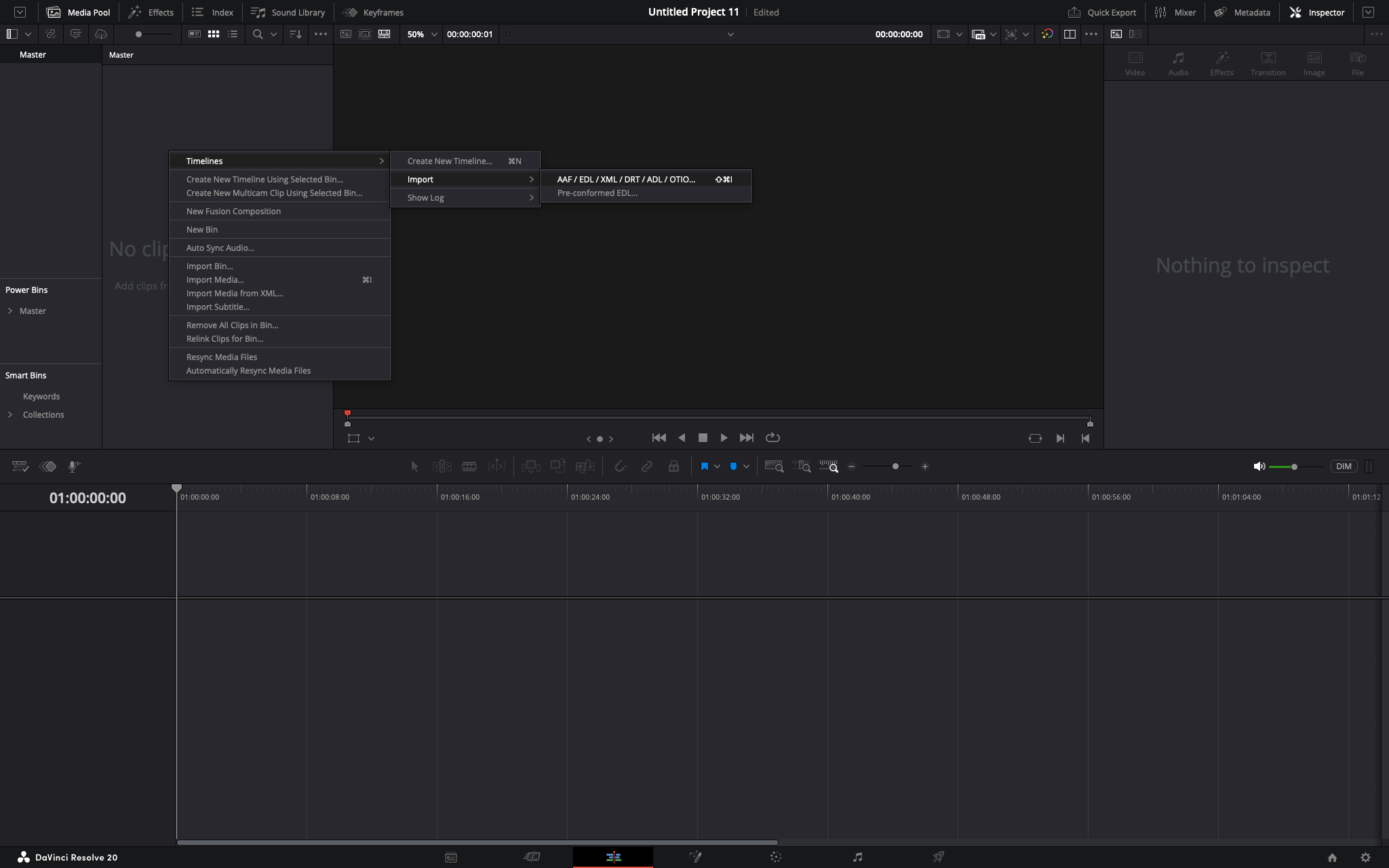
Task: Open the Metadata panel button
Action: [x=1242, y=12]
